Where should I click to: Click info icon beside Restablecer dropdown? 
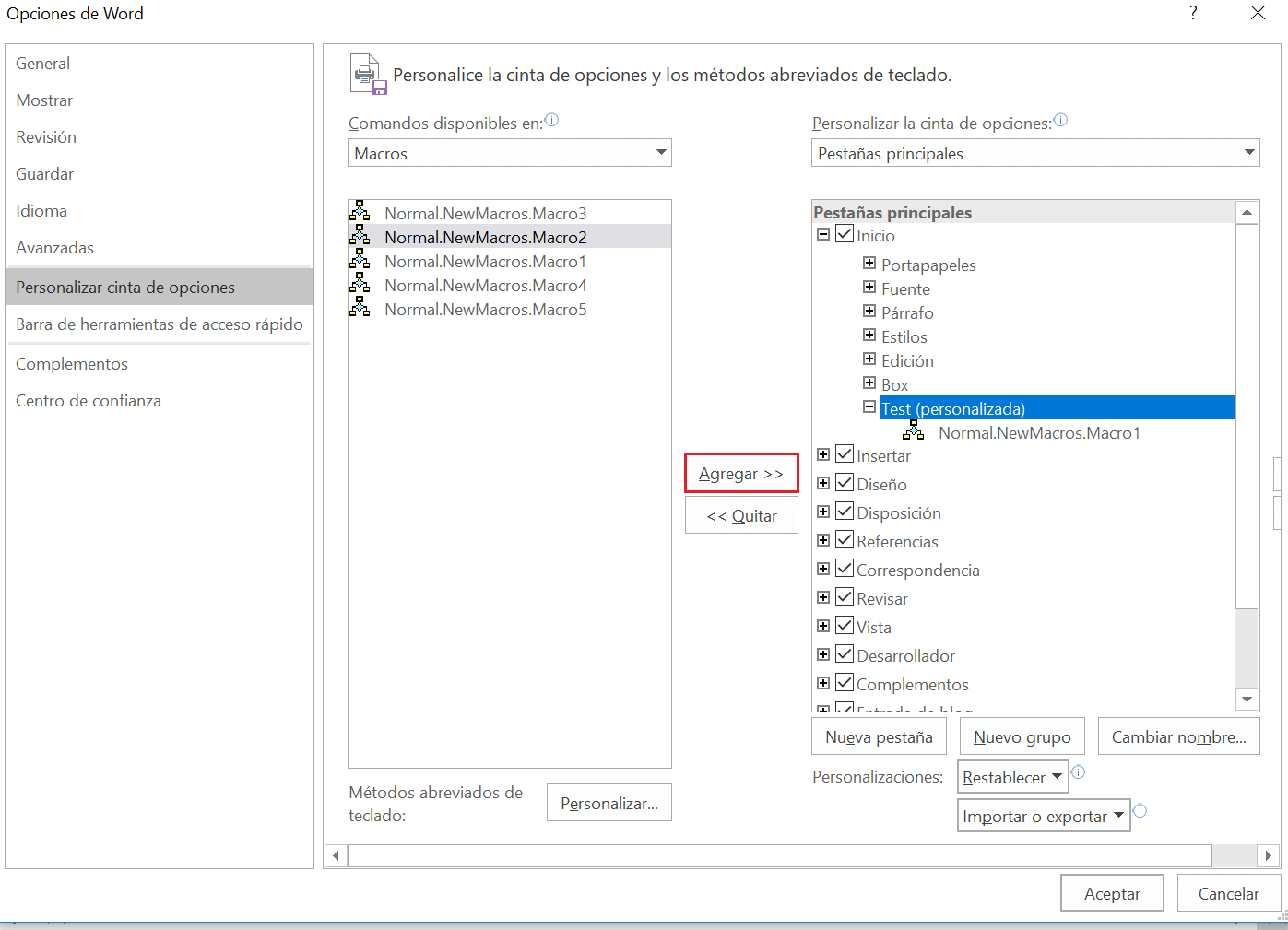click(1078, 772)
